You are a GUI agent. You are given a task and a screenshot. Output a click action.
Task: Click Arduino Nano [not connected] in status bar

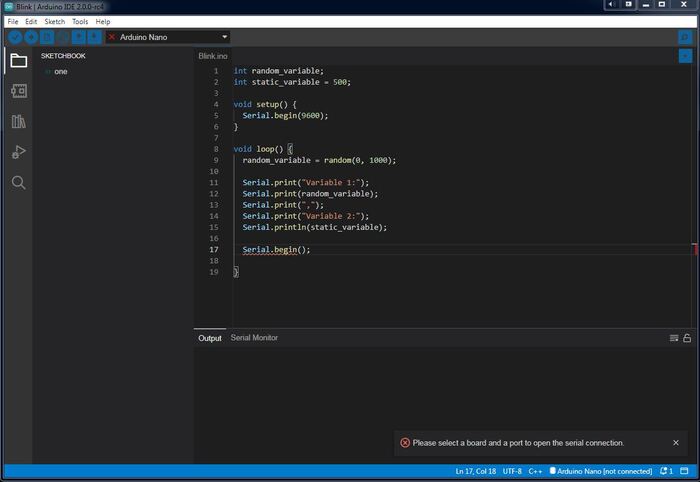coord(600,471)
